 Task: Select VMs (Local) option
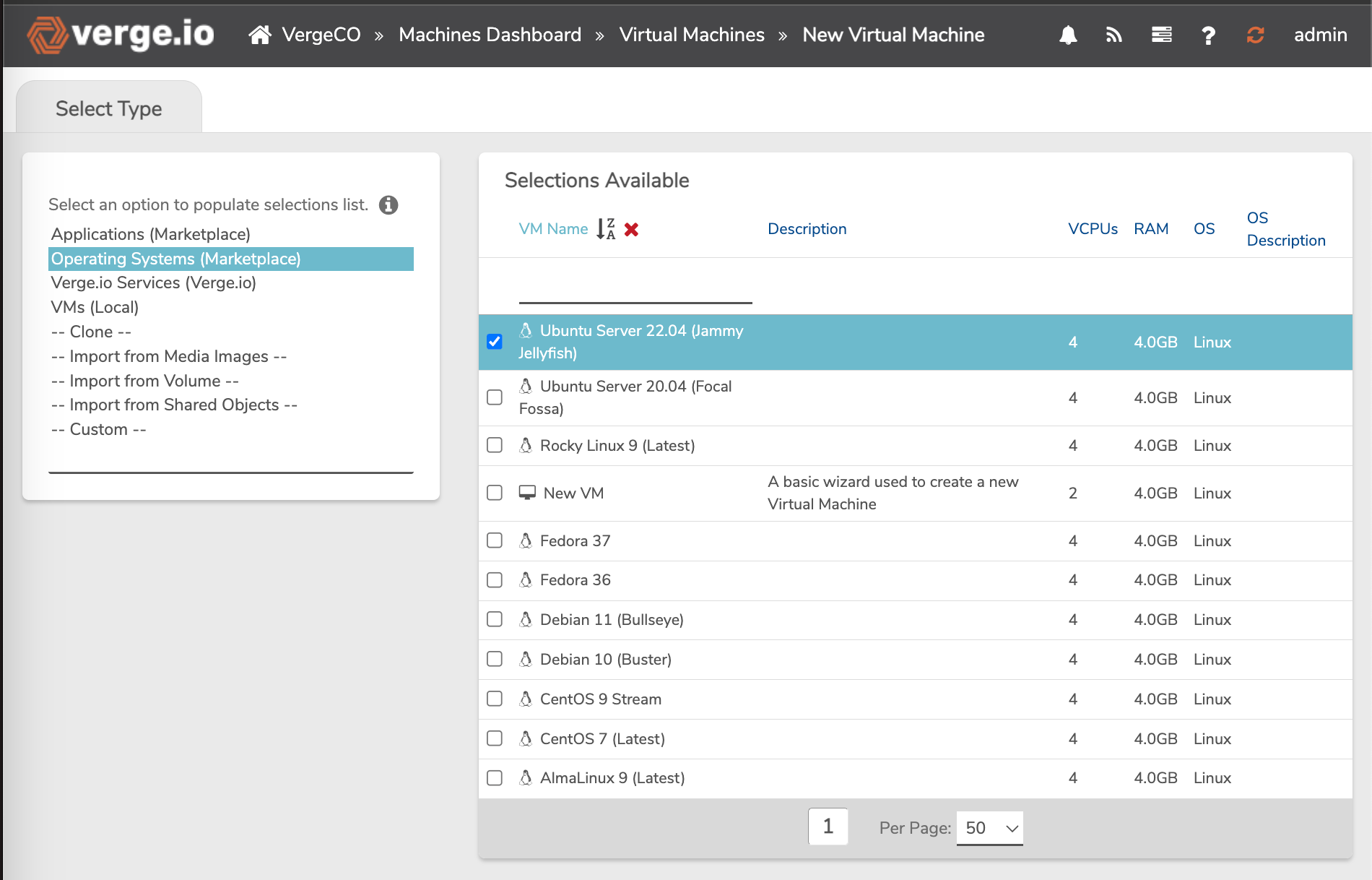(x=231, y=307)
